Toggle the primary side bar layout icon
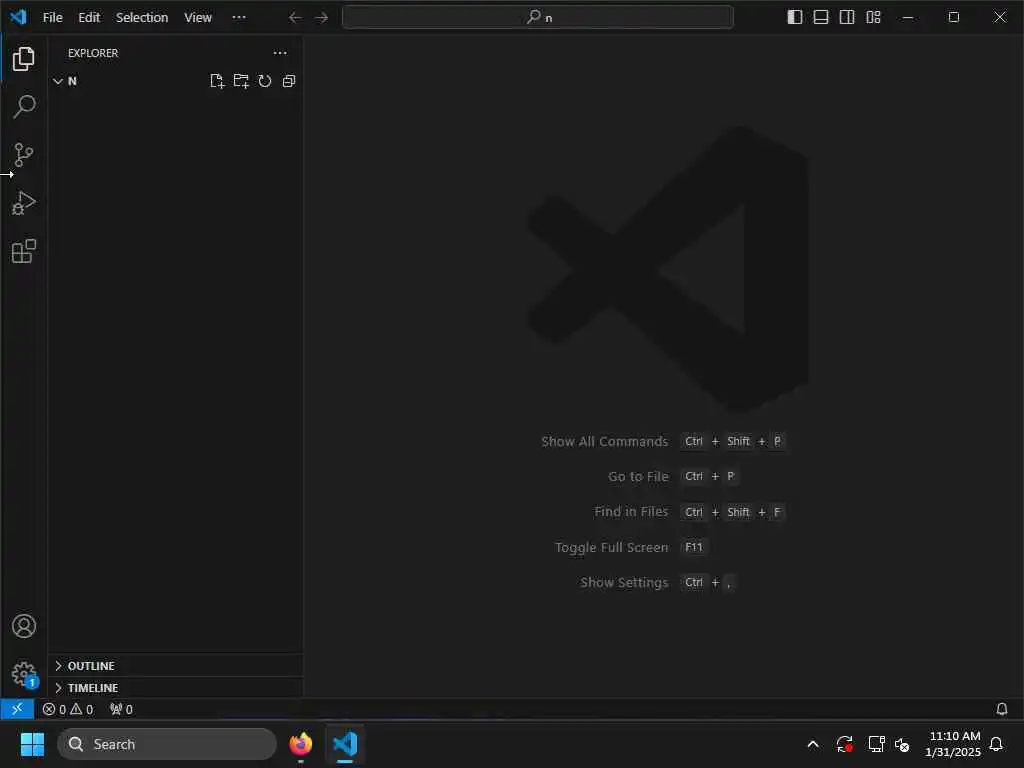The height and width of the screenshot is (768, 1024). click(x=795, y=18)
